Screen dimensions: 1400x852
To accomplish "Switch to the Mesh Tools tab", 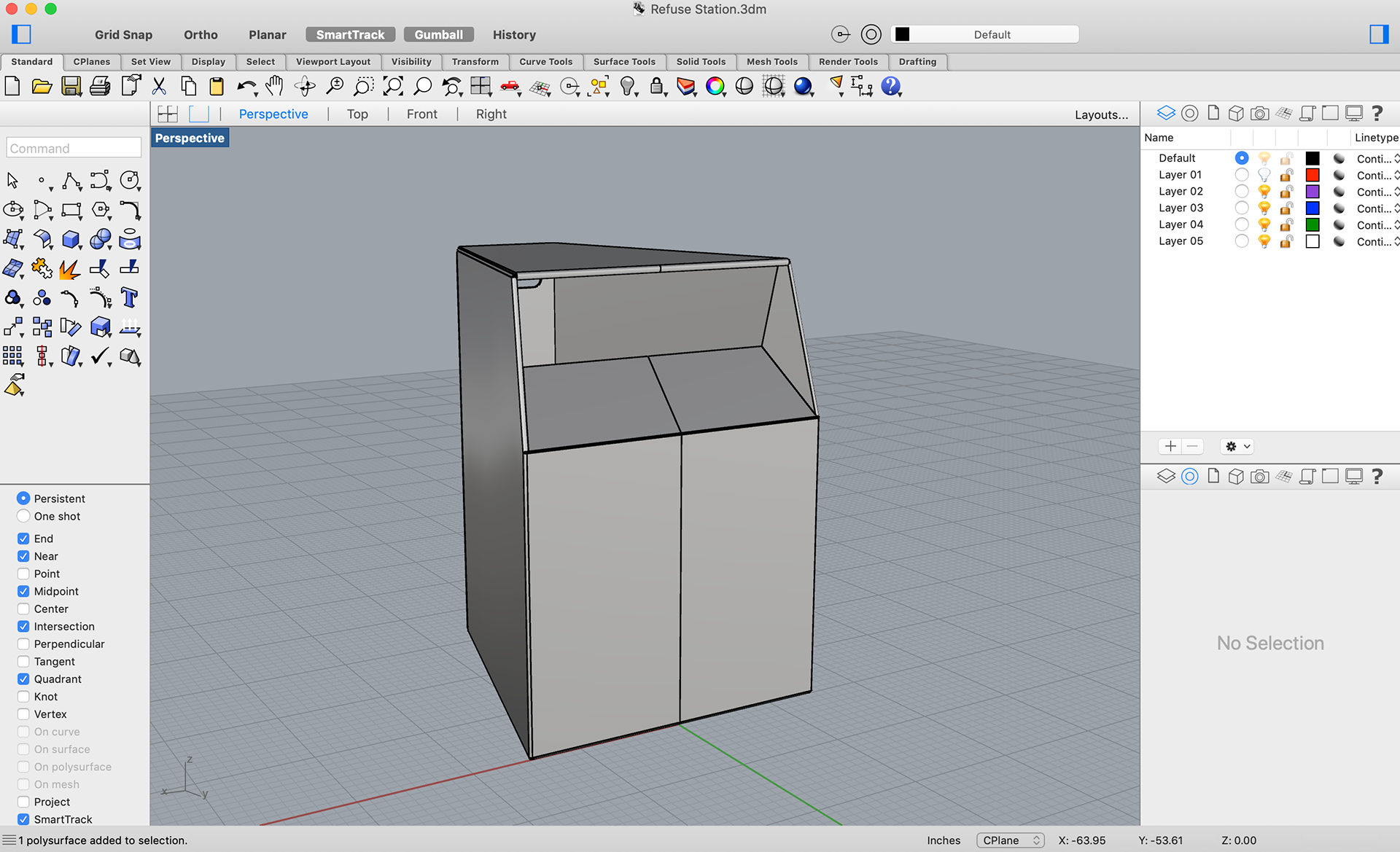I will point(771,62).
